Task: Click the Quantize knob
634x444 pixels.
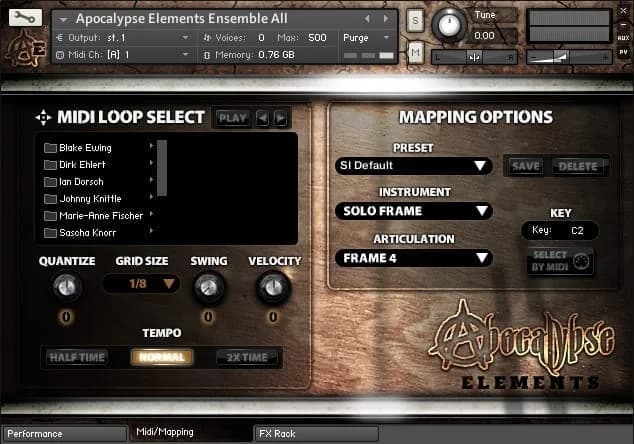Action: point(67,287)
